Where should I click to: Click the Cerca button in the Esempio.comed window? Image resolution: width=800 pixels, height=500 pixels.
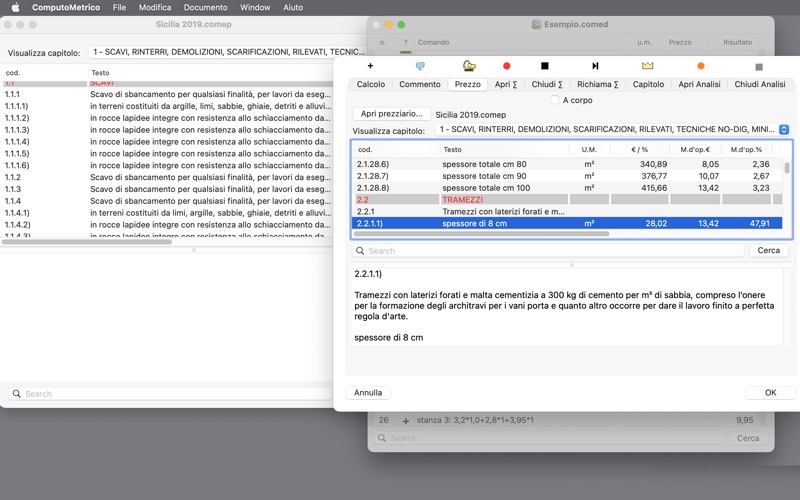coord(748,438)
